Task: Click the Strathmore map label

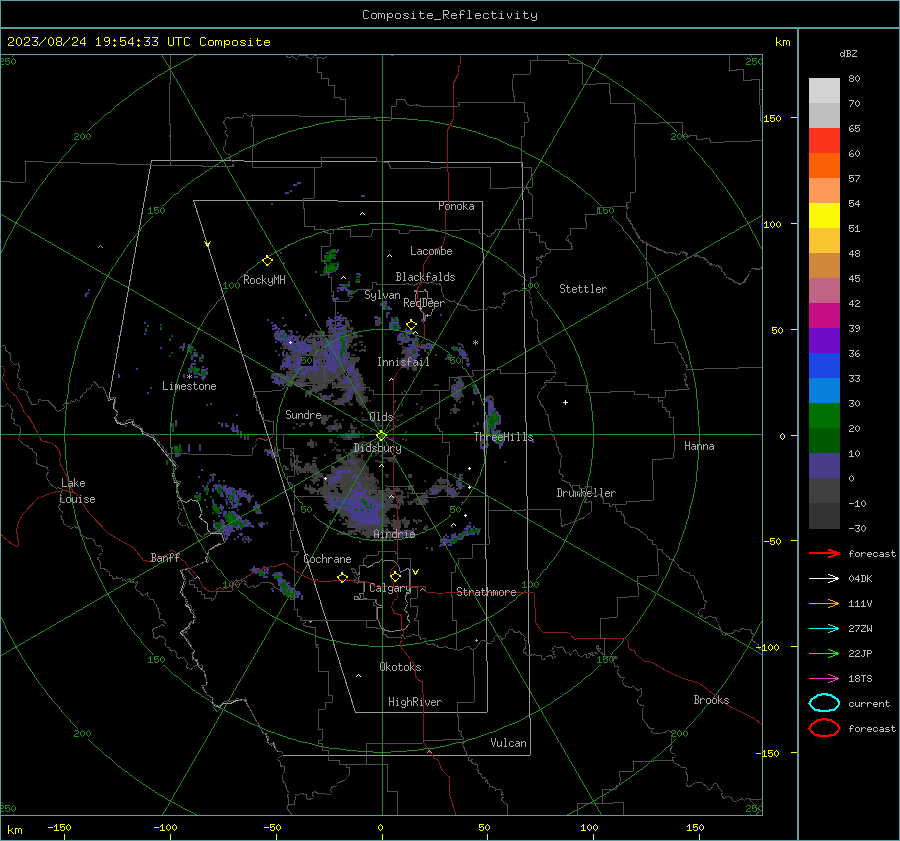Action: [486, 592]
